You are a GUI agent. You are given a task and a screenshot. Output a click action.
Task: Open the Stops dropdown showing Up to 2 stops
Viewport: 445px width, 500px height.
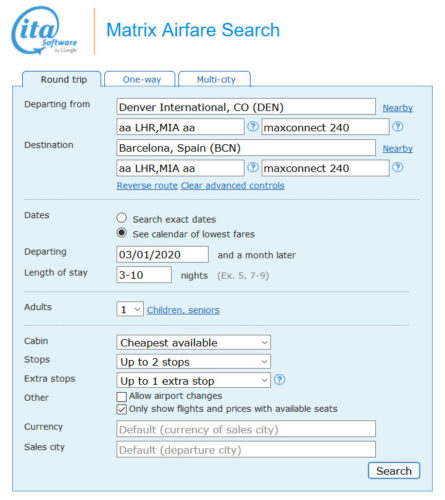pos(193,362)
